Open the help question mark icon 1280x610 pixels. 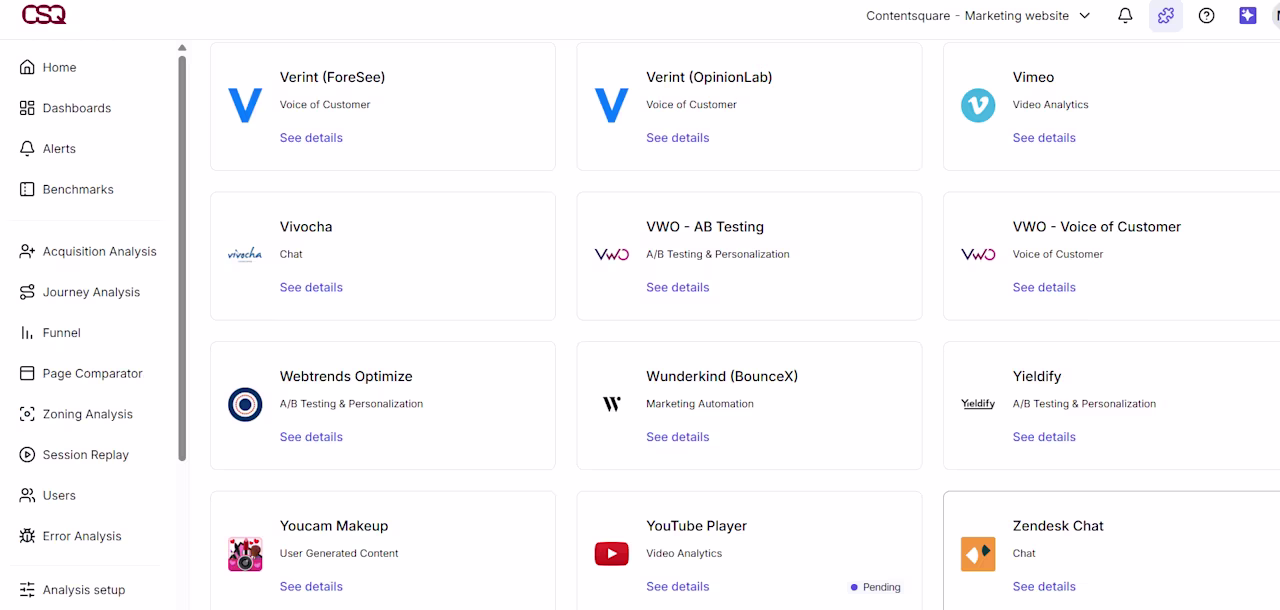[1206, 16]
